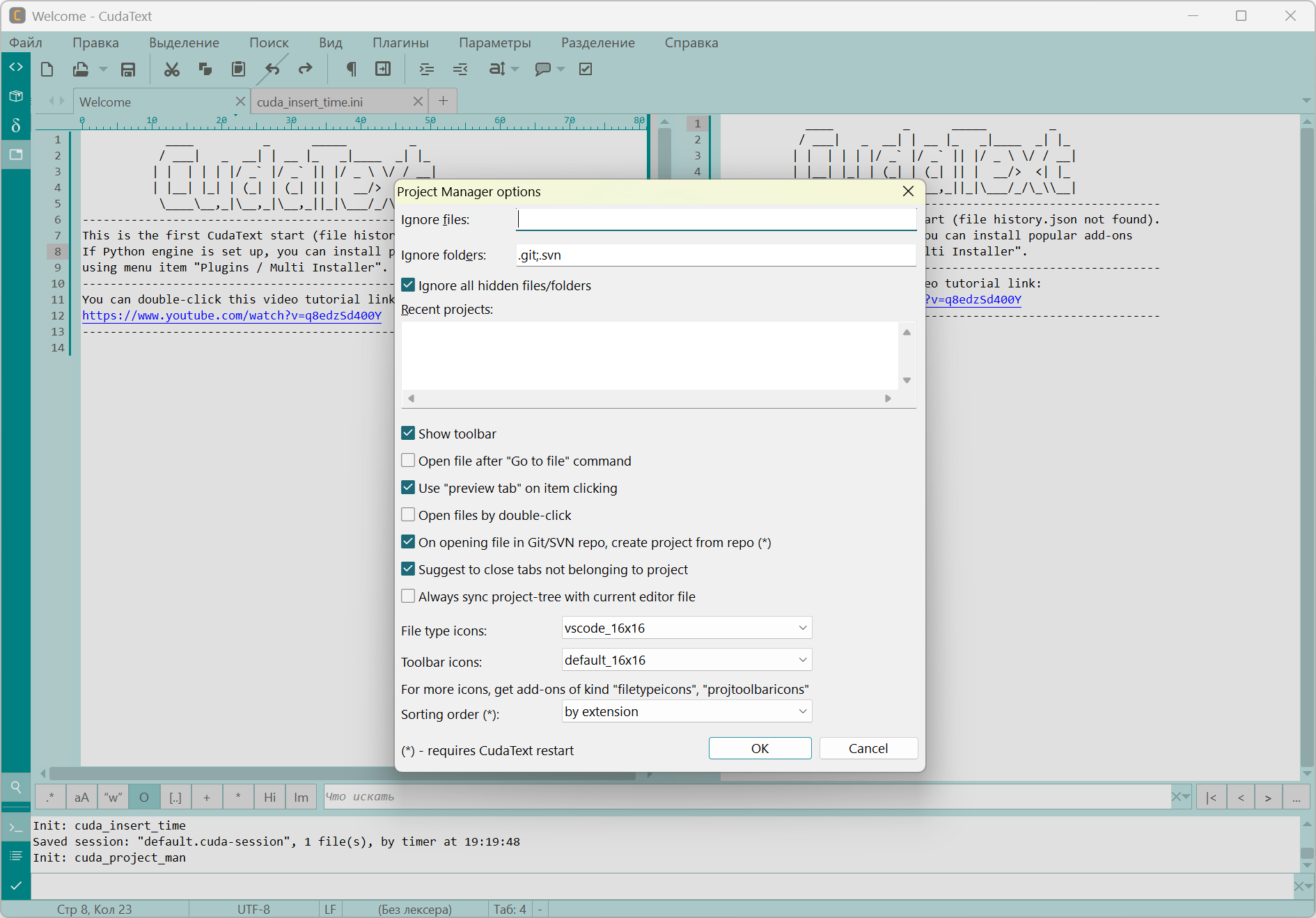Click the New file icon in toolbar
The width and height of the screenshot is (1316, 918).
(47, 70)
